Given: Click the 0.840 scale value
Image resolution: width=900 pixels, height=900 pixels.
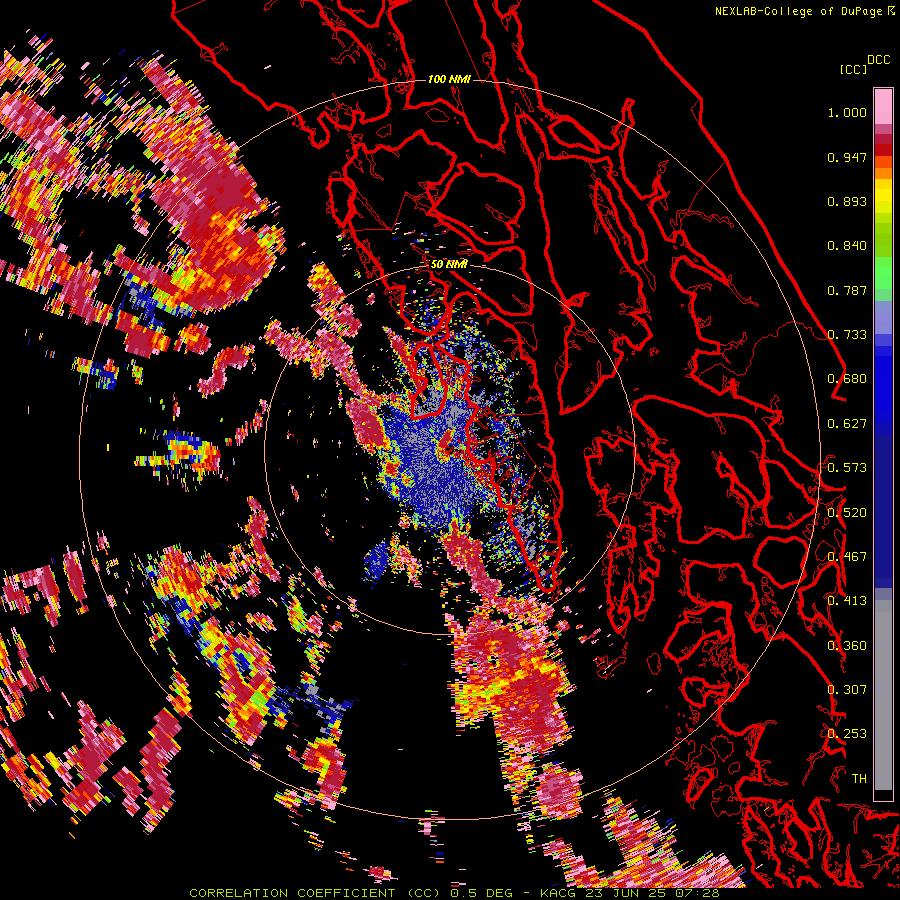Looking at the screenshot, I should pos(847,246).
